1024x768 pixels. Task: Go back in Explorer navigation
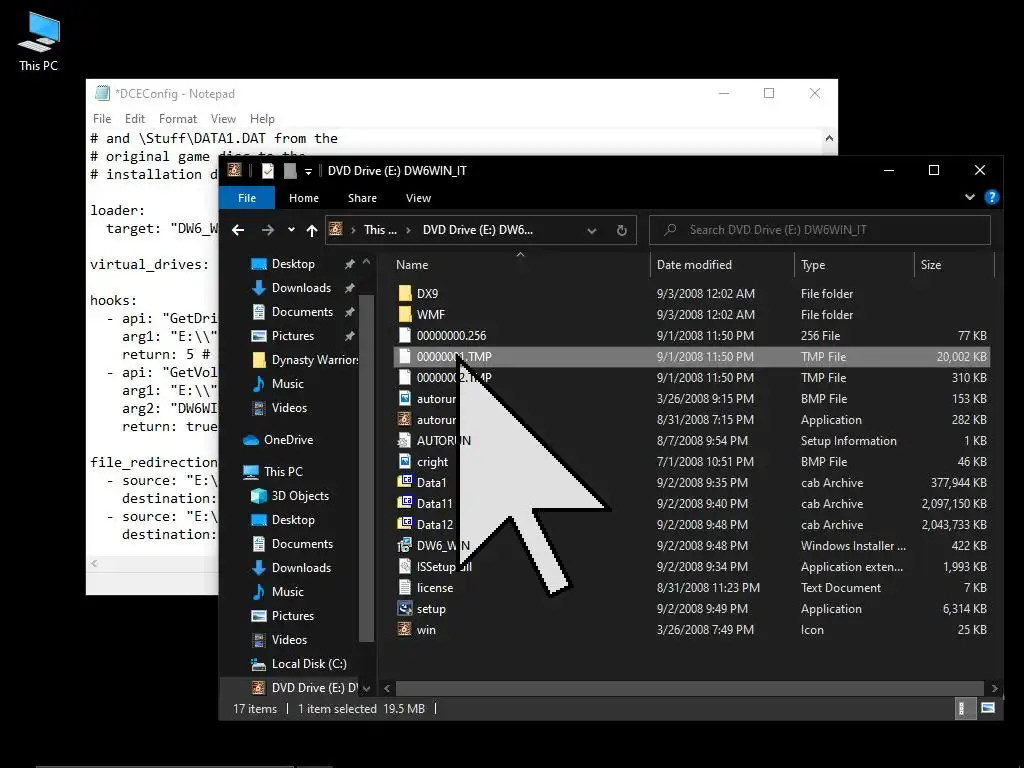pos(238,230)
